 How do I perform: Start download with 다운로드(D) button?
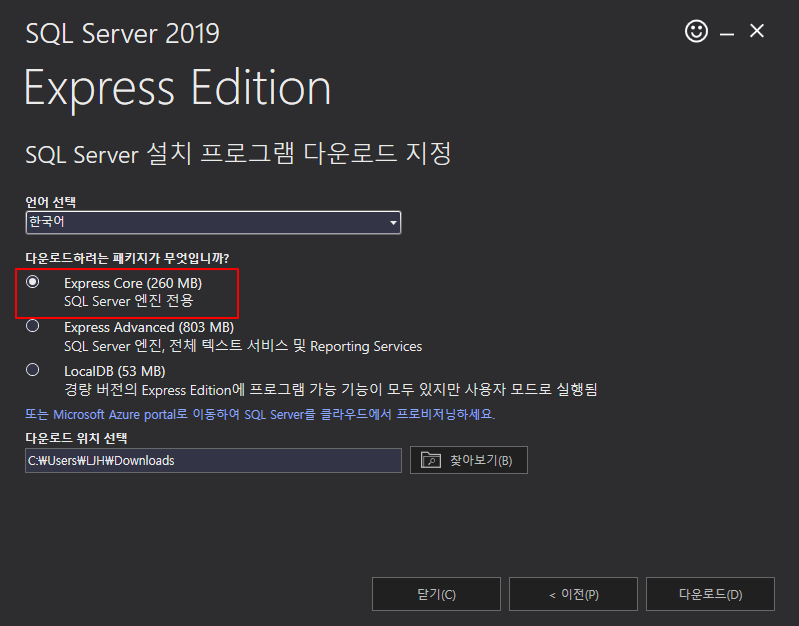(x=710, y=594)
